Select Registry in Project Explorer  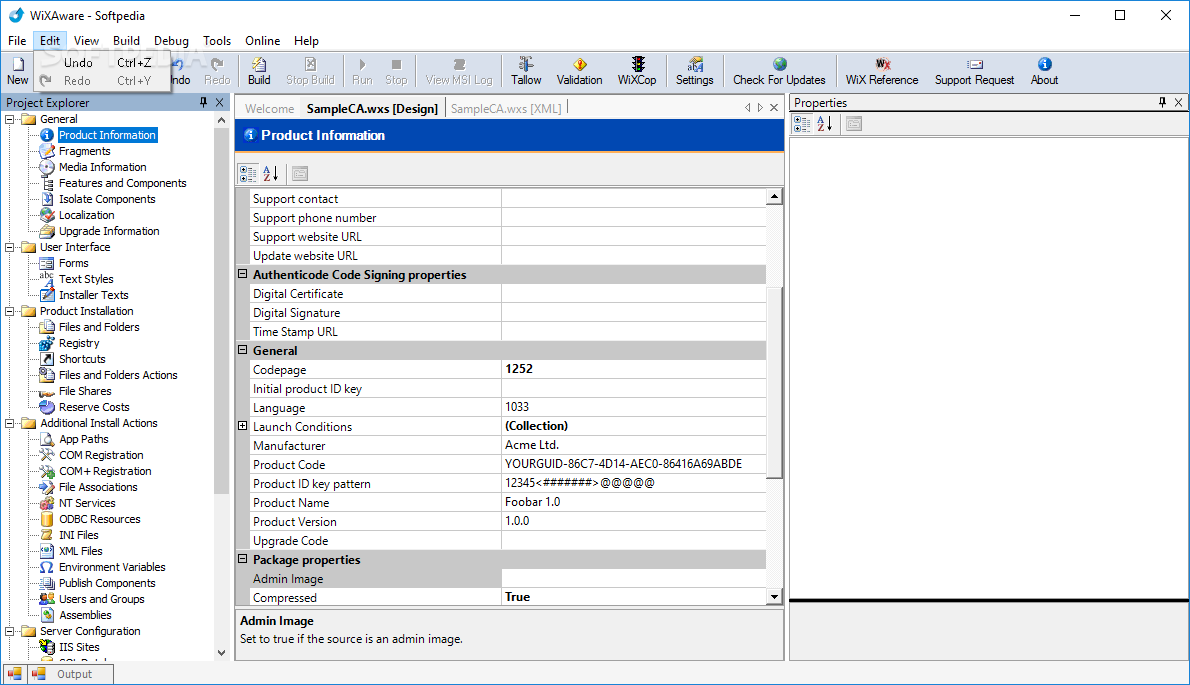coord(79,343)
